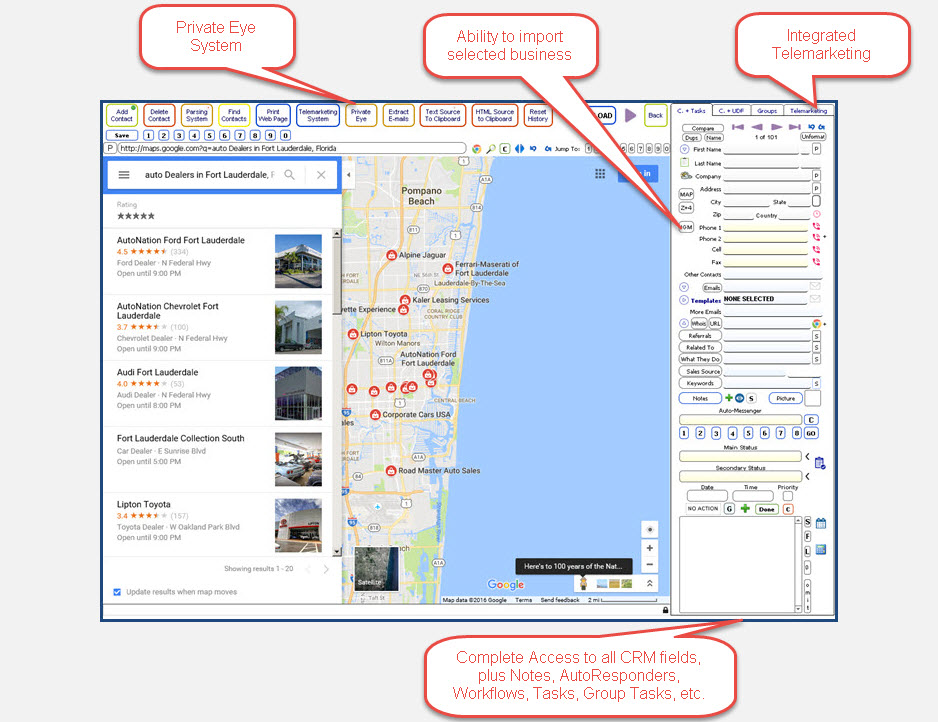Expand the Main Status chevron
The width and height of the screenshot is (938, 722).
(x=807, y=457)
